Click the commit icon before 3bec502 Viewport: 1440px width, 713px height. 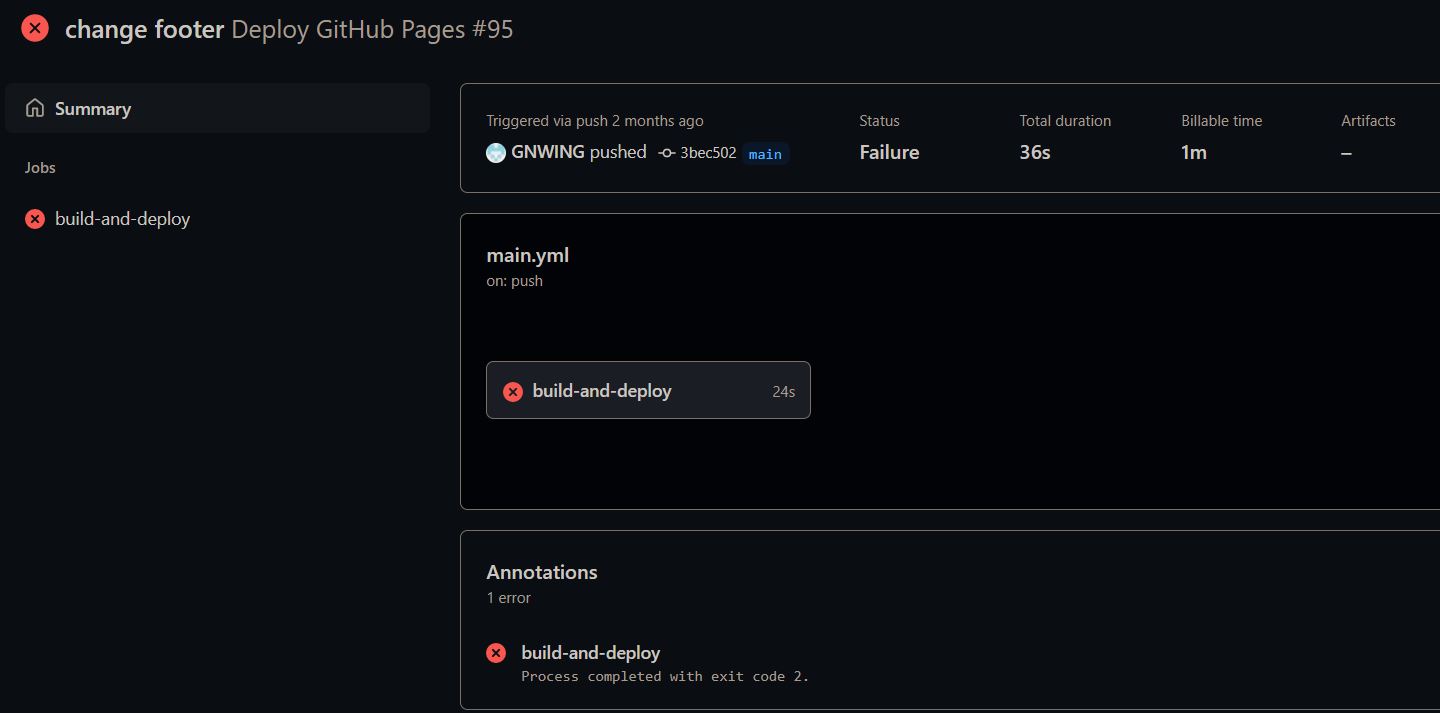(667, 153)
